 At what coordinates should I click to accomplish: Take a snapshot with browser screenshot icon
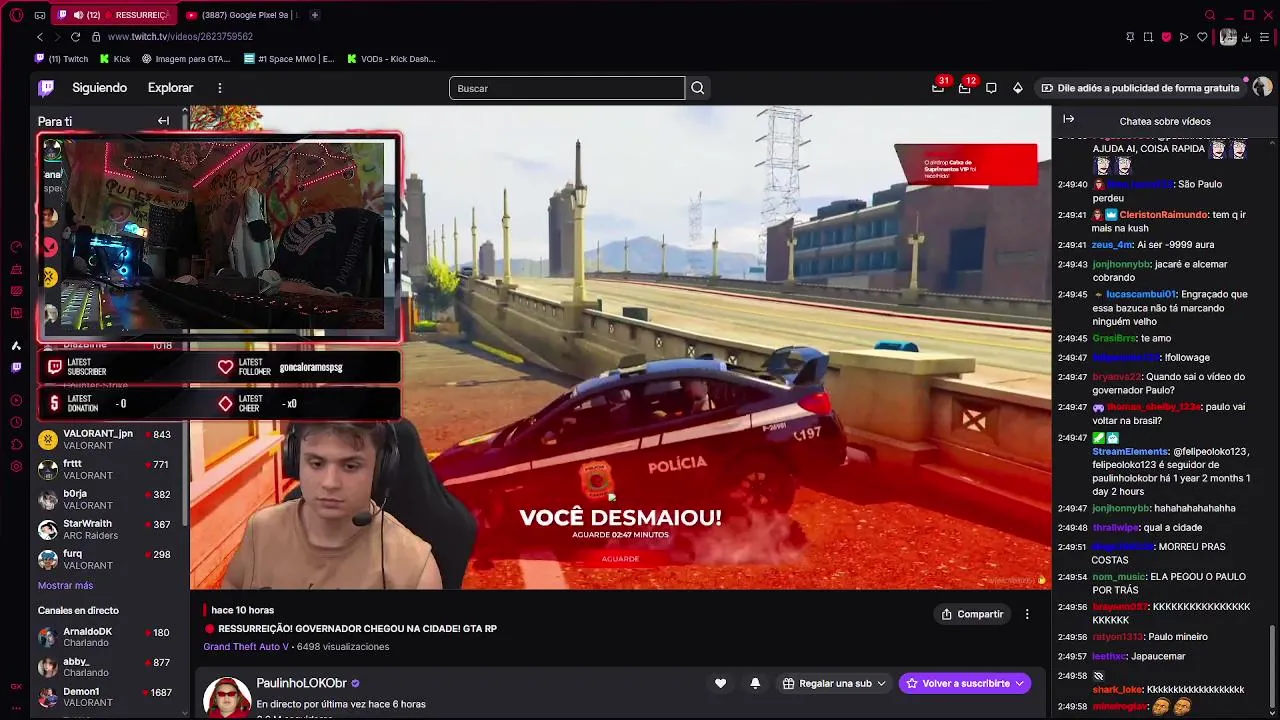[x=1148, y=37]
